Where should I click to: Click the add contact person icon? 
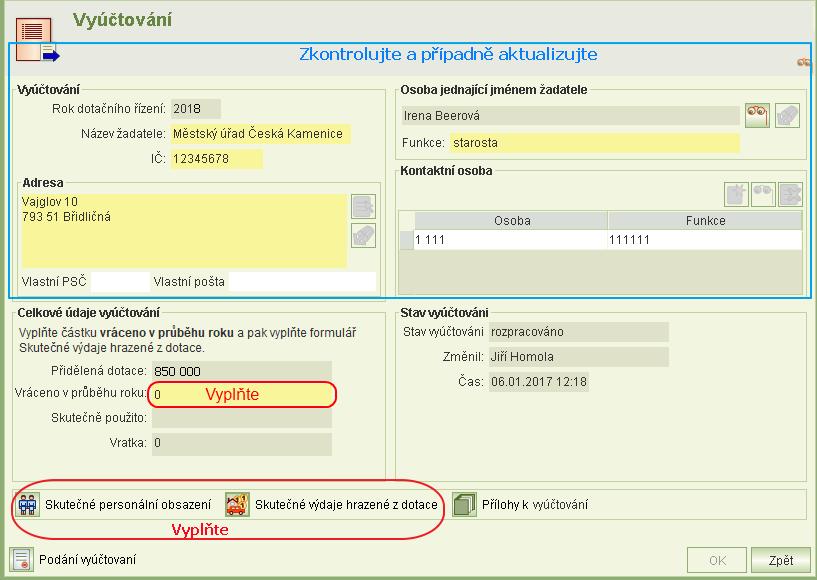click(736, 194)
